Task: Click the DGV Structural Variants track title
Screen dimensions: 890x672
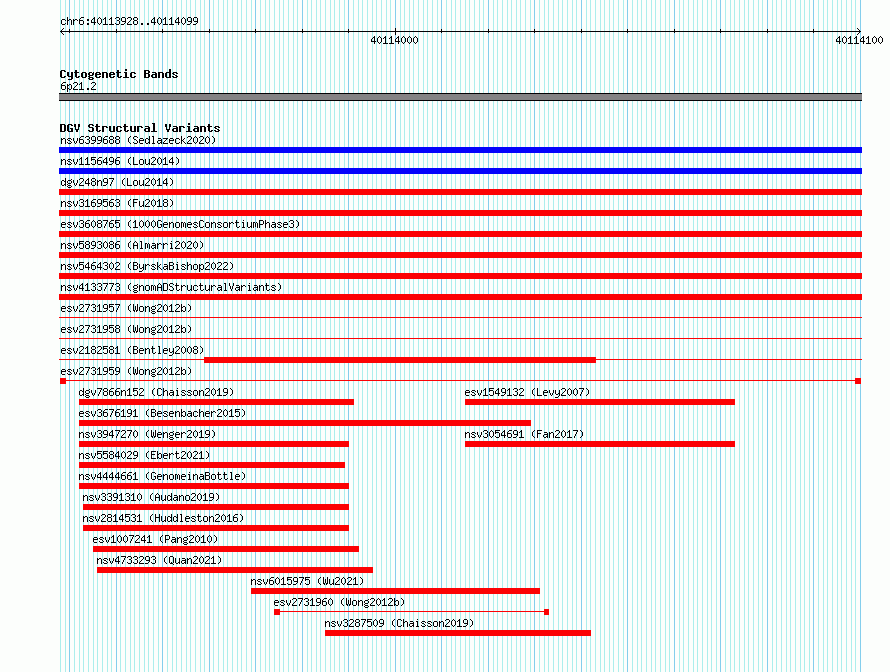Action: coord(140,128)
